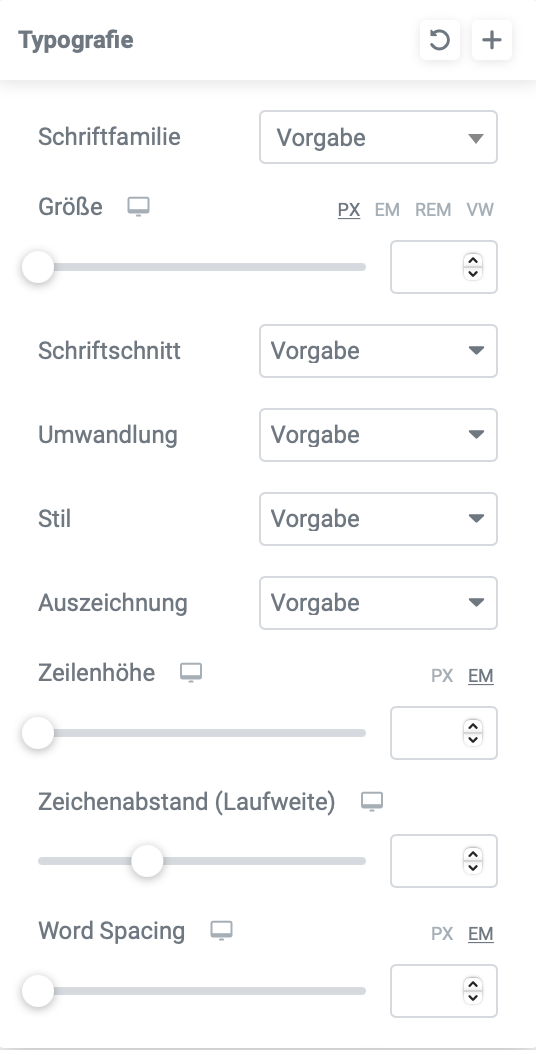Open the Schriftfamilie dropdown
Image resolution: width=536 pixels, height=1050 pixels.
379,137
